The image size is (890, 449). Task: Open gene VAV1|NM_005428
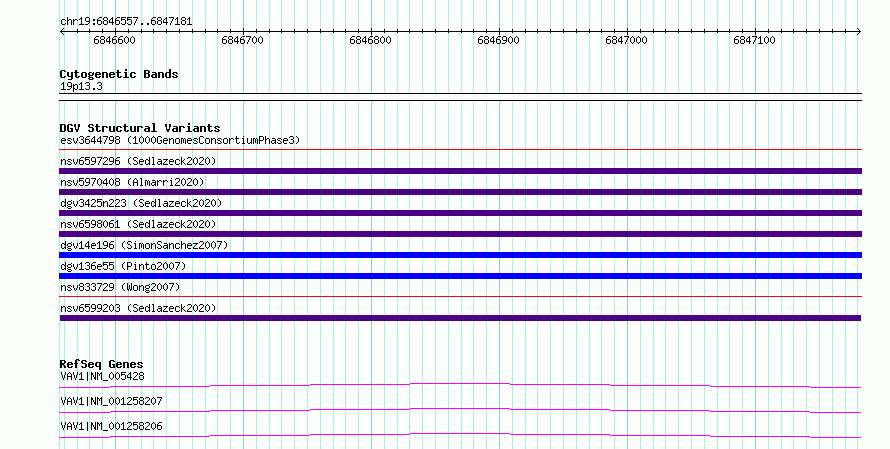coord(102,376)
